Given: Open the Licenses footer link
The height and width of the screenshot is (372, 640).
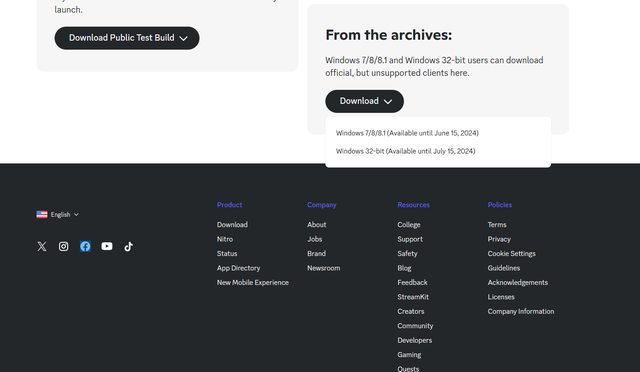Looking at the screenshot, I should click(501, 297).
